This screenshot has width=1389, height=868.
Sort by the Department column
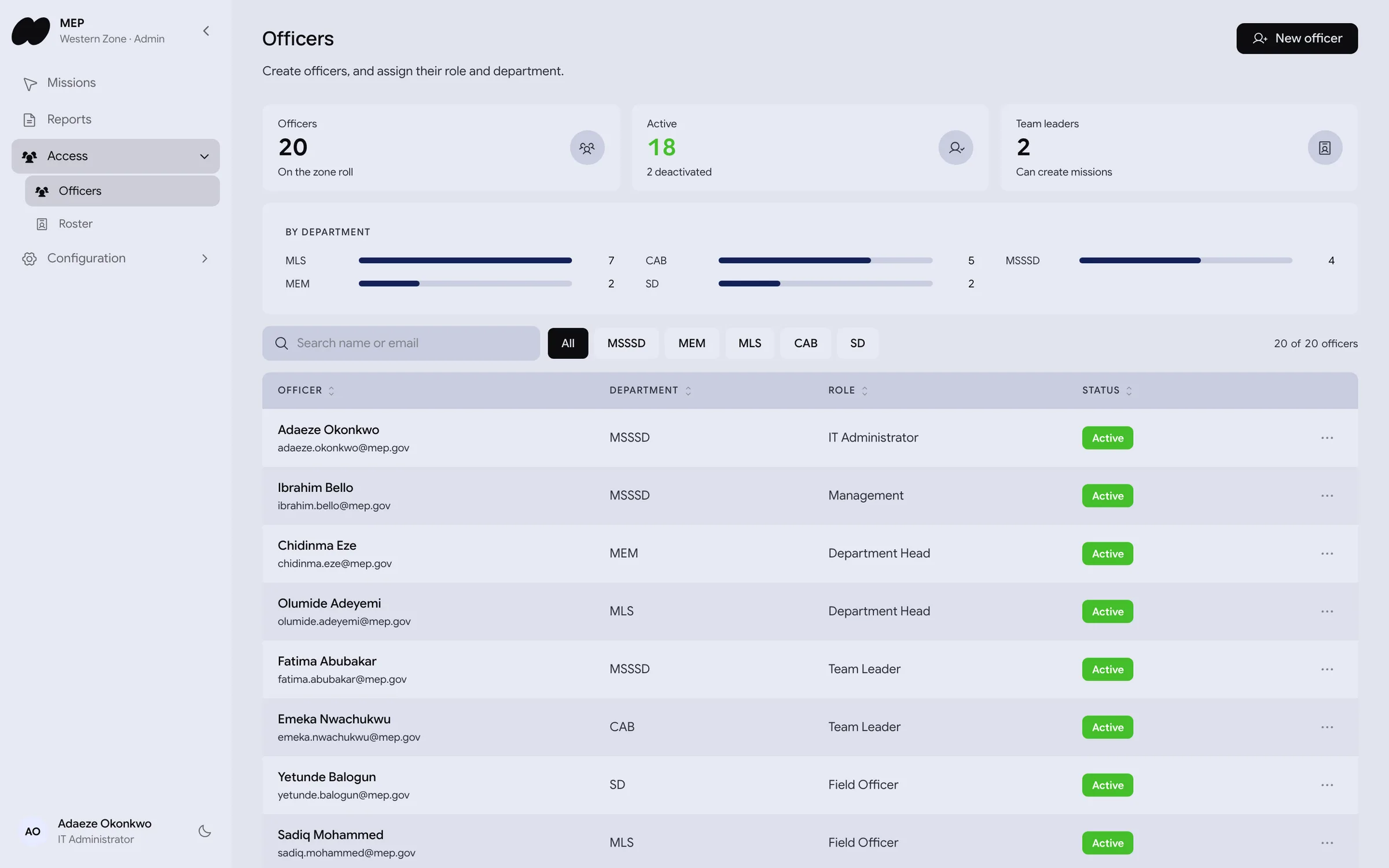650,391
